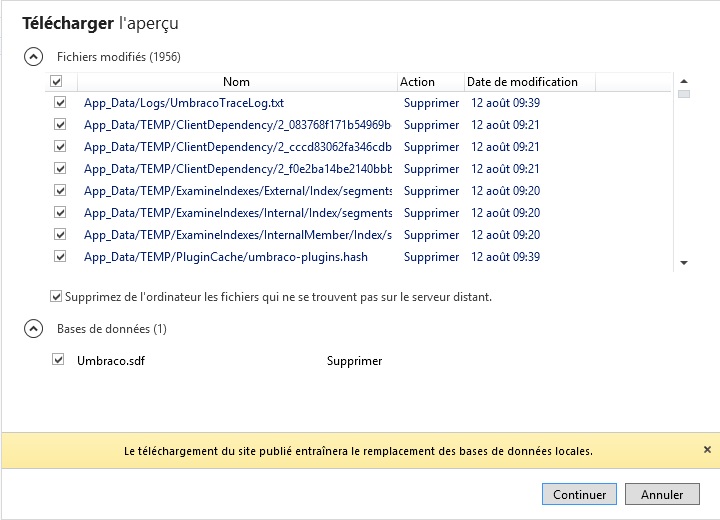
Task: Uncheck the UmbracoTraceLog.txt file checkbox
Action: pos(60,103)
